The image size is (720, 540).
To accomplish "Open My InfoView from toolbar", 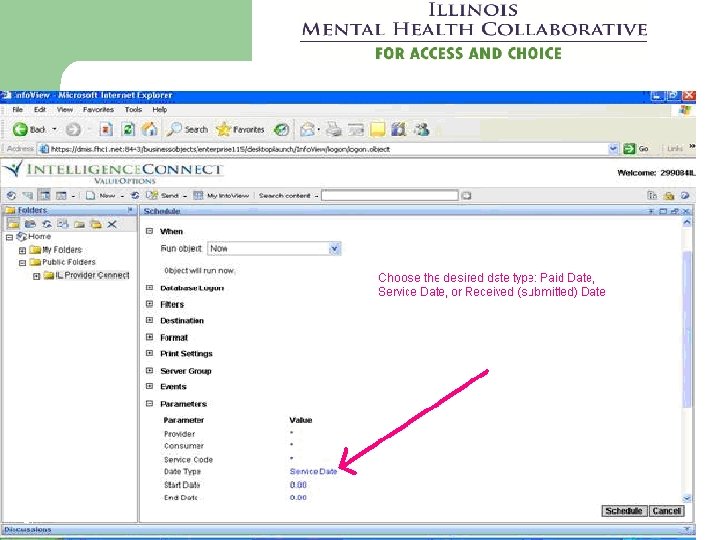I will [x=221, y=196].
